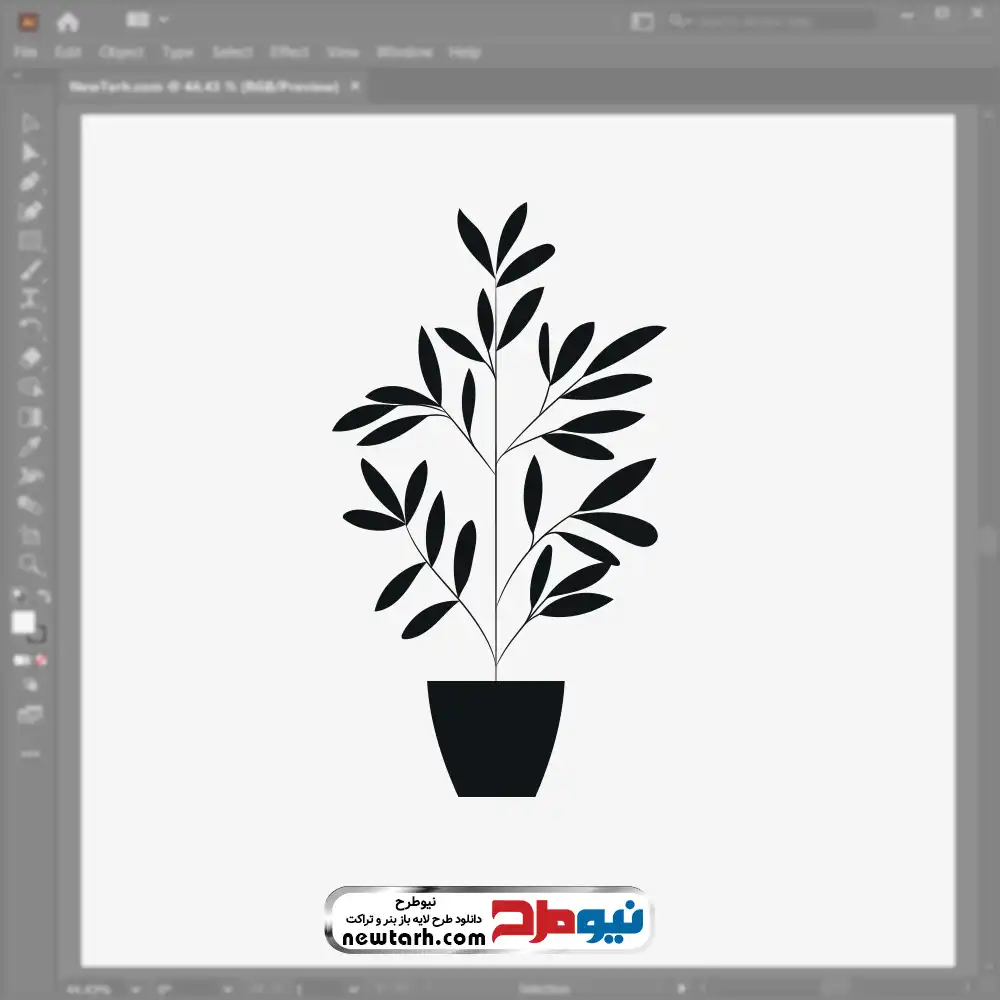The height and width of the screenshot is (1000, 1000).
Task: Activate the Zoom magnifier tool
Action: [30, 565]
